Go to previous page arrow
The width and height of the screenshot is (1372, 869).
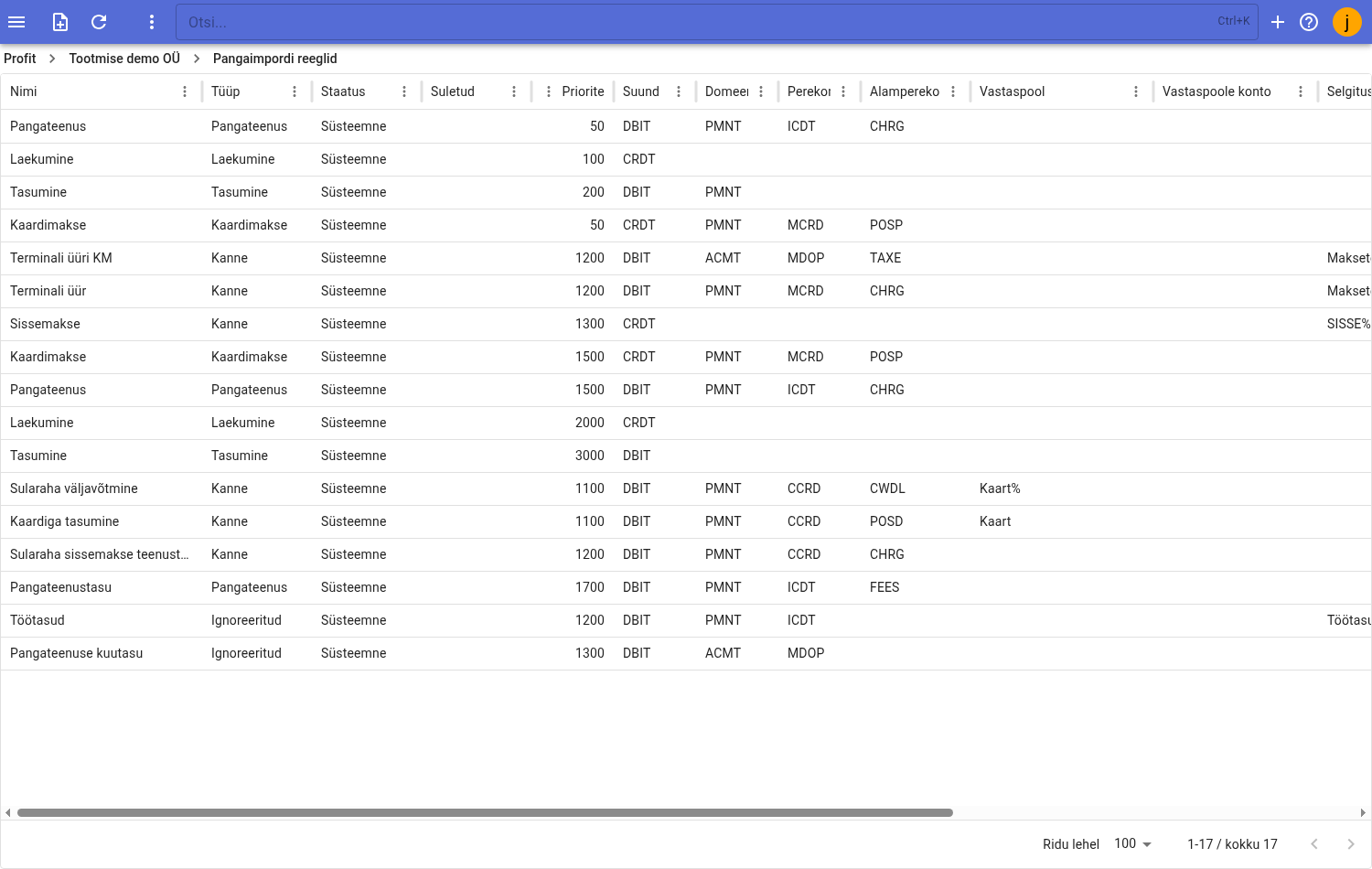[1314, 843]
